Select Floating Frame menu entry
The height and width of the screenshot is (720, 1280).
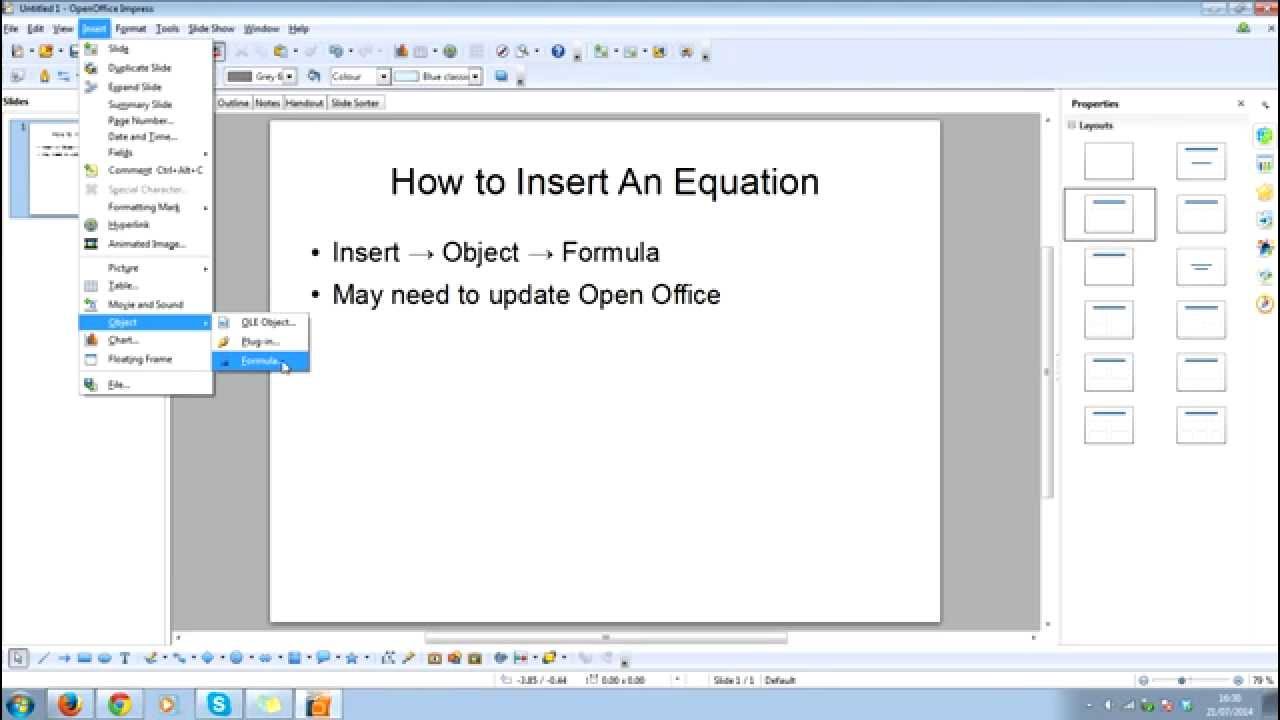(x=146, y=359)
